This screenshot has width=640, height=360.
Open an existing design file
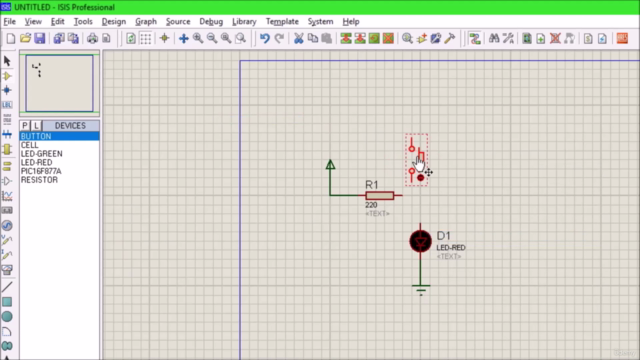click(25, 38)
